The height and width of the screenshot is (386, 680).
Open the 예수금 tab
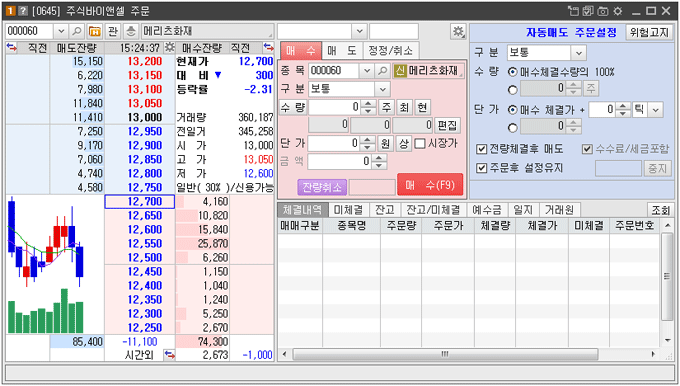point(487,210)
